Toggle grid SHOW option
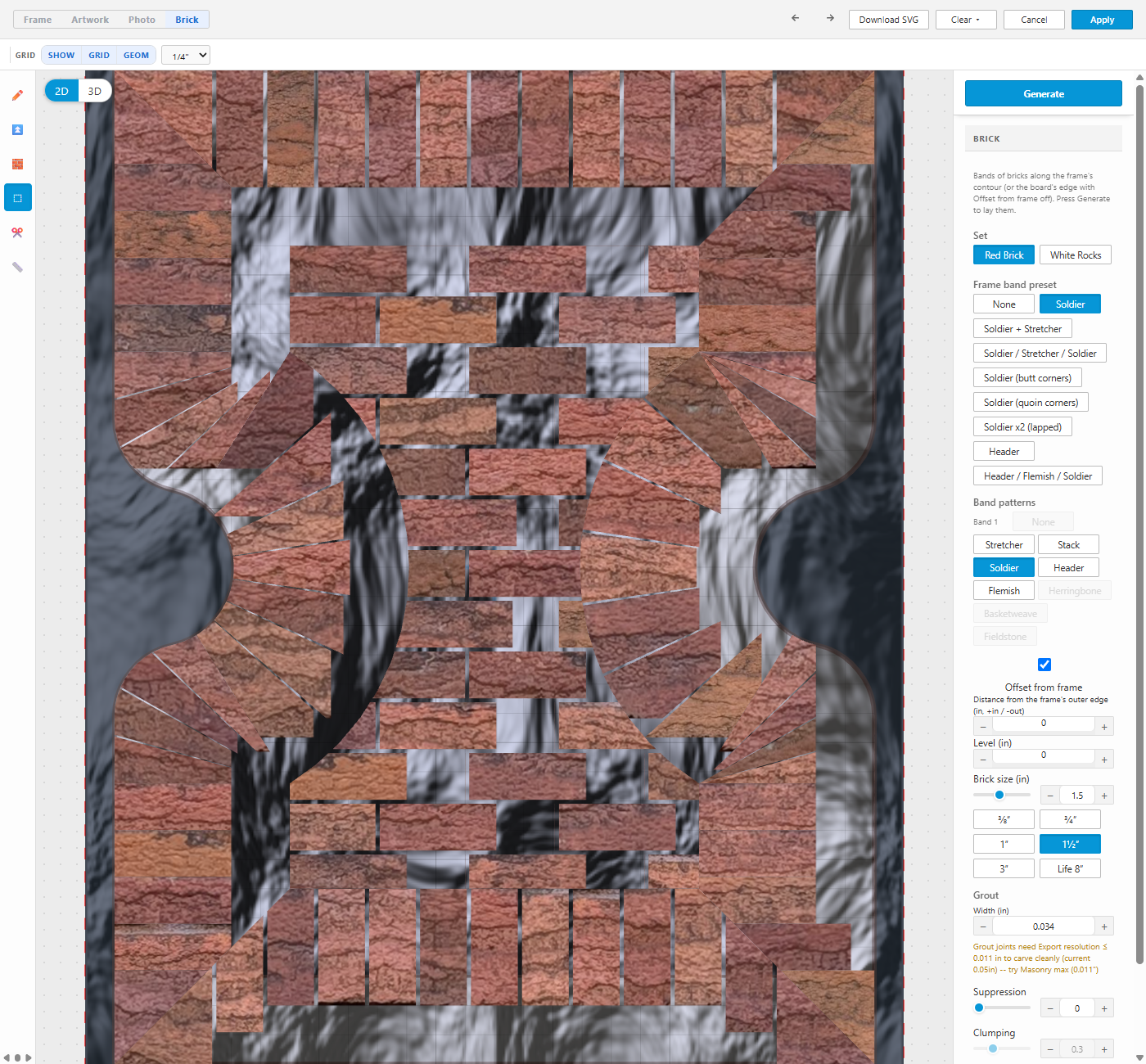Viewport: 1146px width, 1064px height. 61,56
